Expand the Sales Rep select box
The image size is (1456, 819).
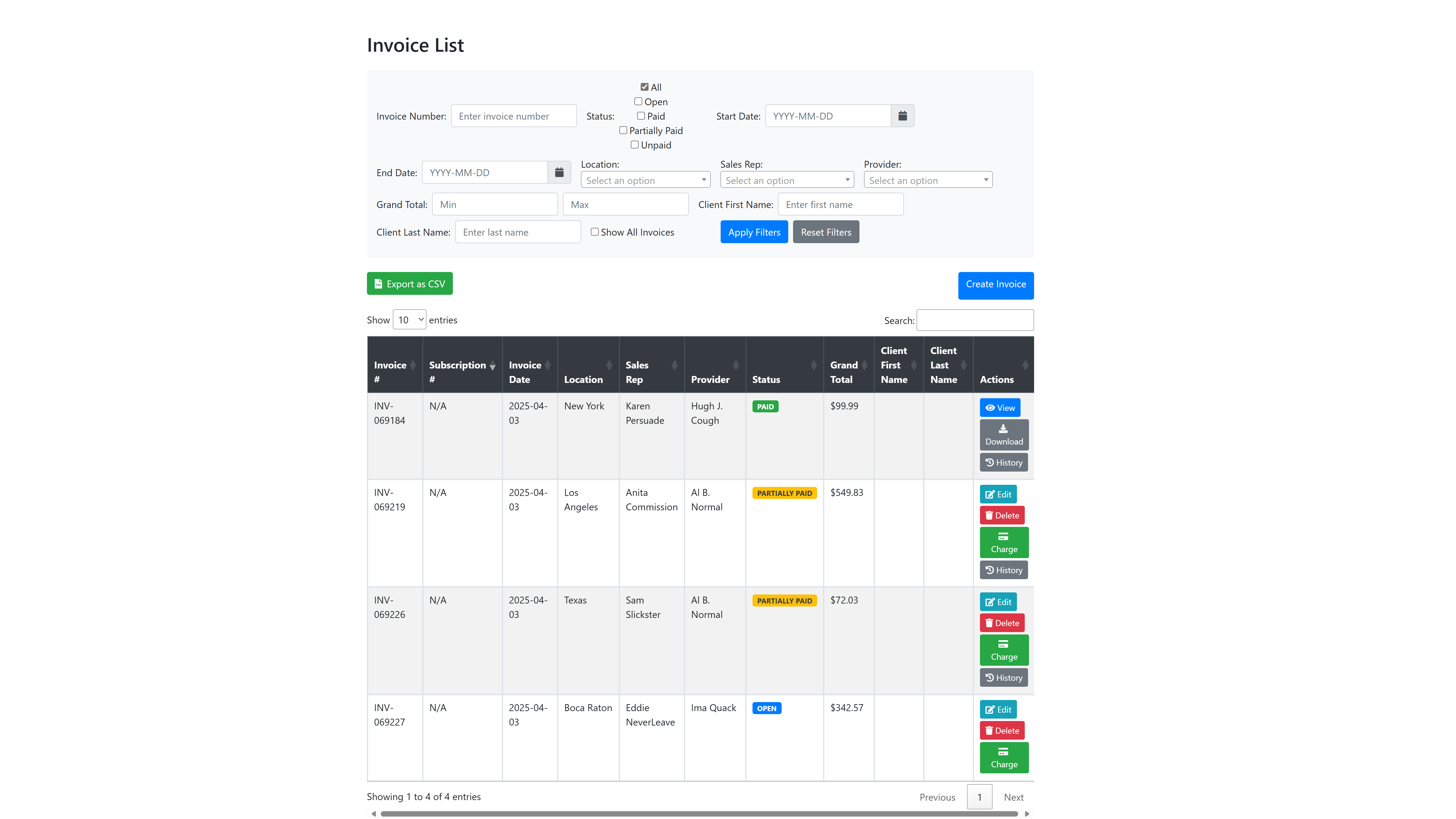point(786,180)
